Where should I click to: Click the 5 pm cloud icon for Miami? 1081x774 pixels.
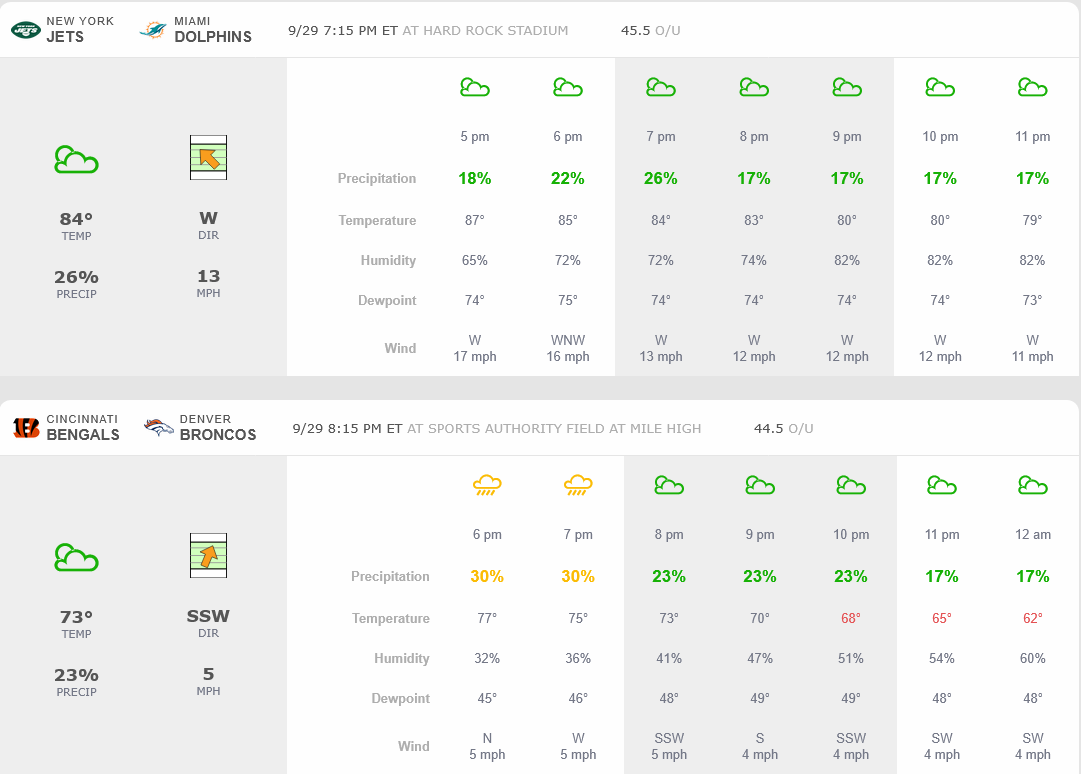coord(475,88)
